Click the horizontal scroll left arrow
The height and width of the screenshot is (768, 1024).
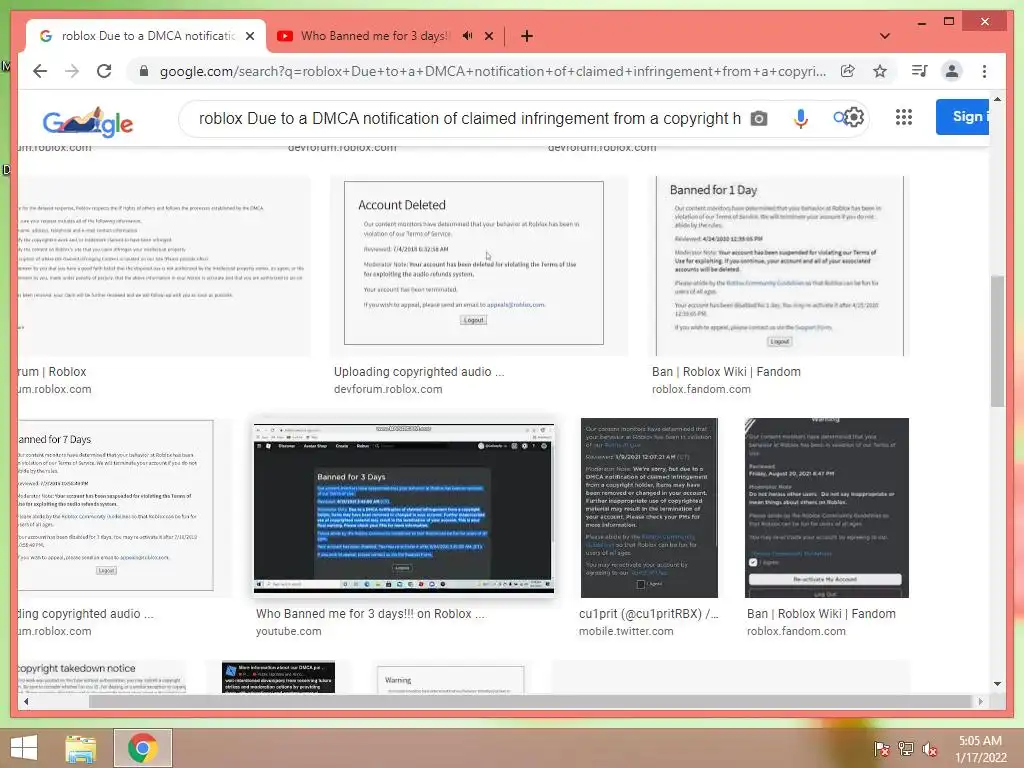[26, 701]
